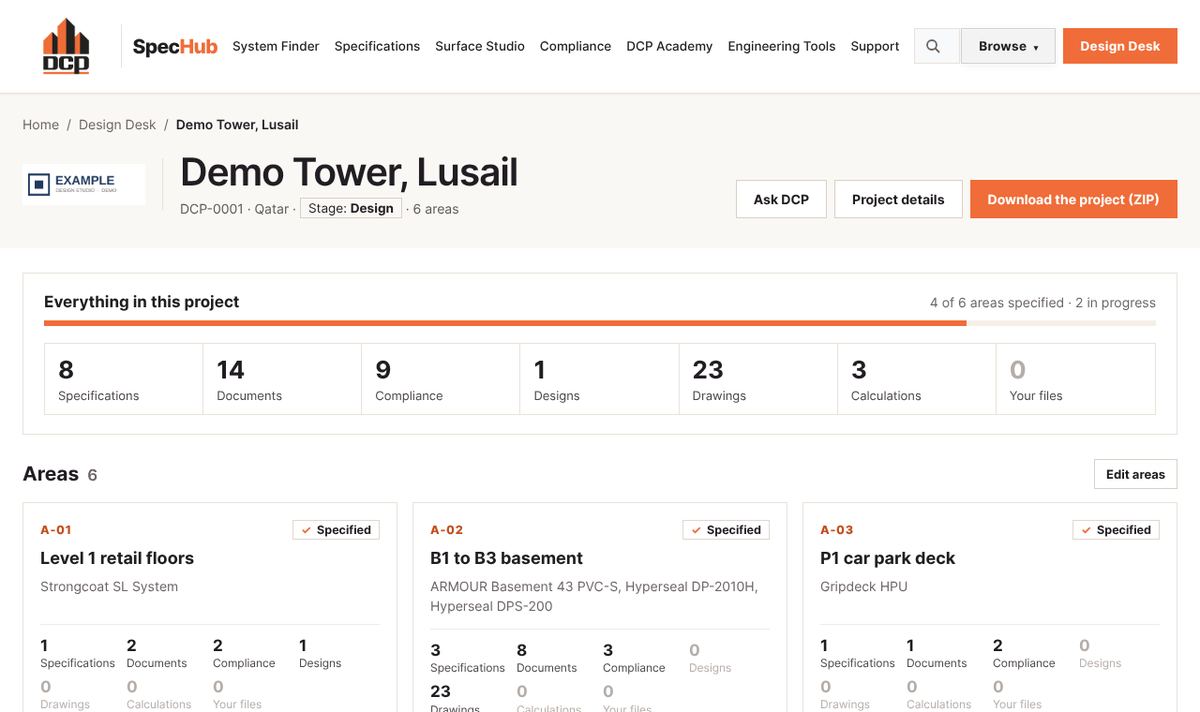Screen dimensions: 1200x712
Task: Click the DCP logo in the header
Action: click(66, 46)
